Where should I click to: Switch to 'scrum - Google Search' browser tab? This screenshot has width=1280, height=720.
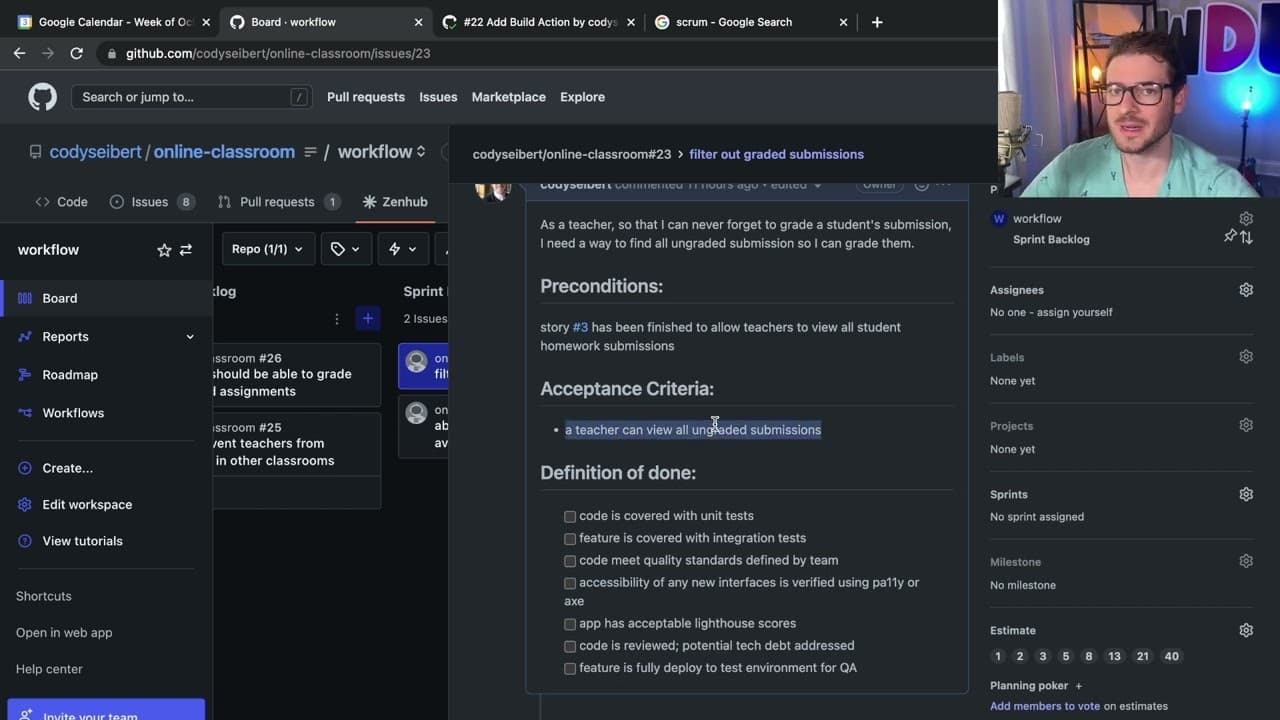(752, 22)
